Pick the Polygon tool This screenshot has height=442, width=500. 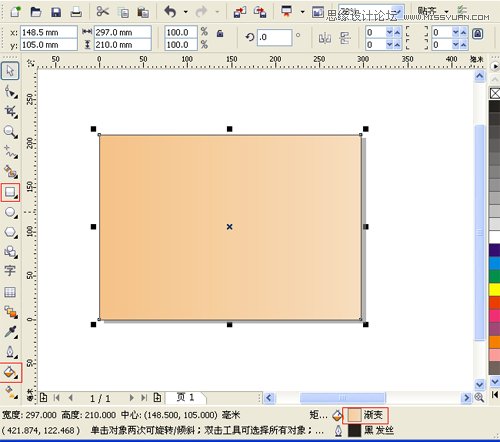[x=11, y=232]
